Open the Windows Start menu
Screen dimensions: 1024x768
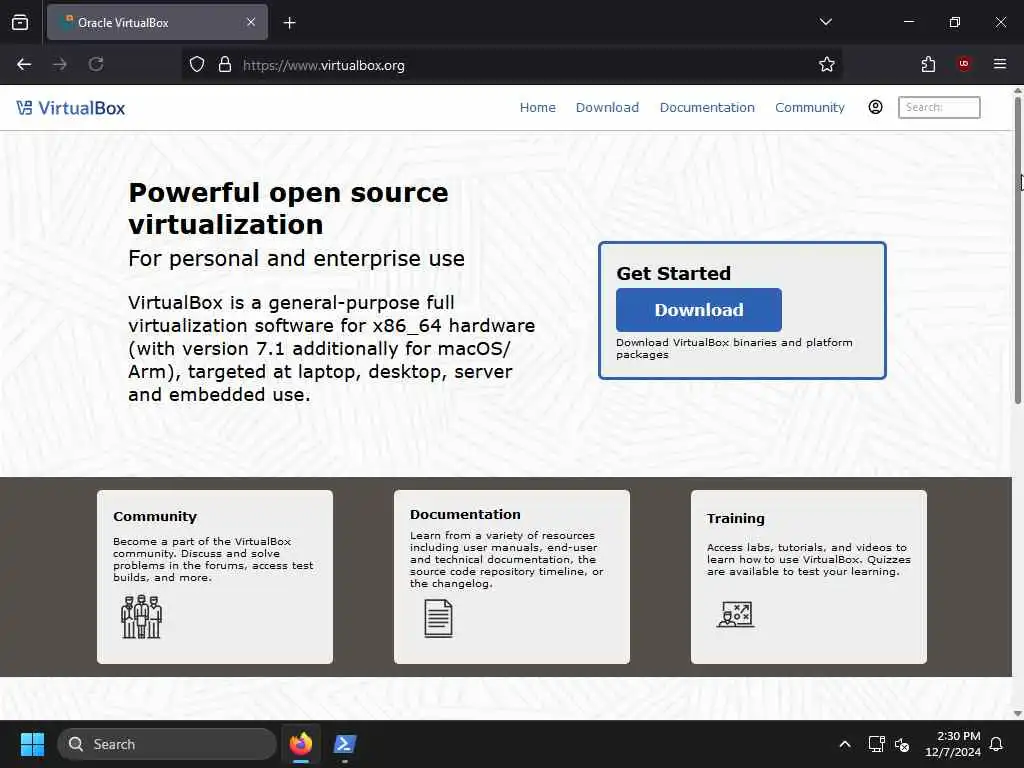[32, 744]
